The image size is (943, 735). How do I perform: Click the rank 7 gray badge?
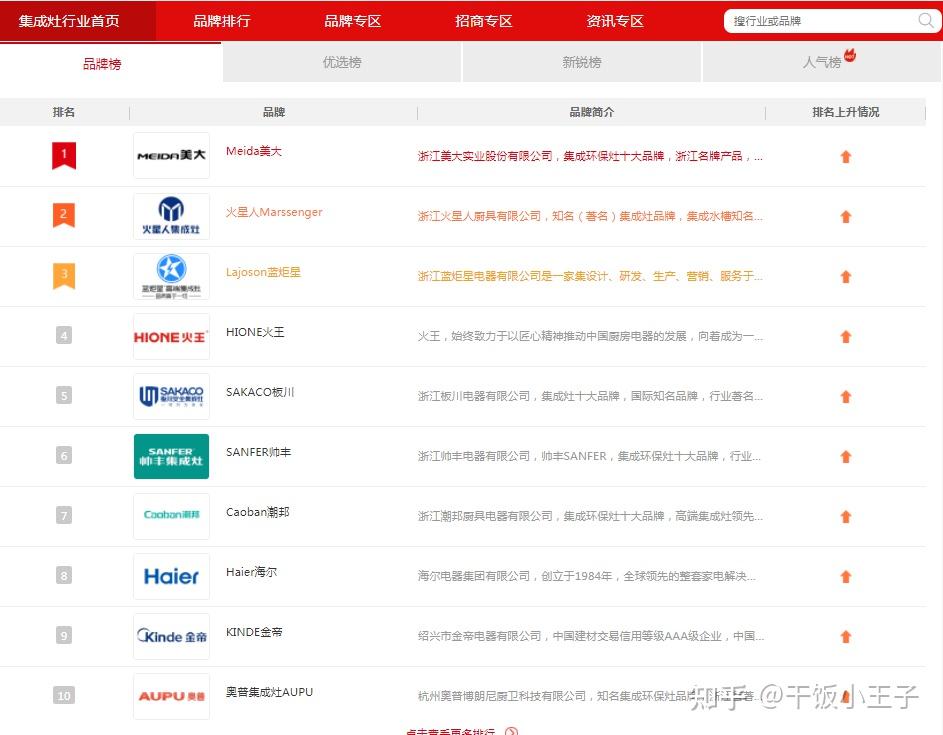click(x=64, y=515)
